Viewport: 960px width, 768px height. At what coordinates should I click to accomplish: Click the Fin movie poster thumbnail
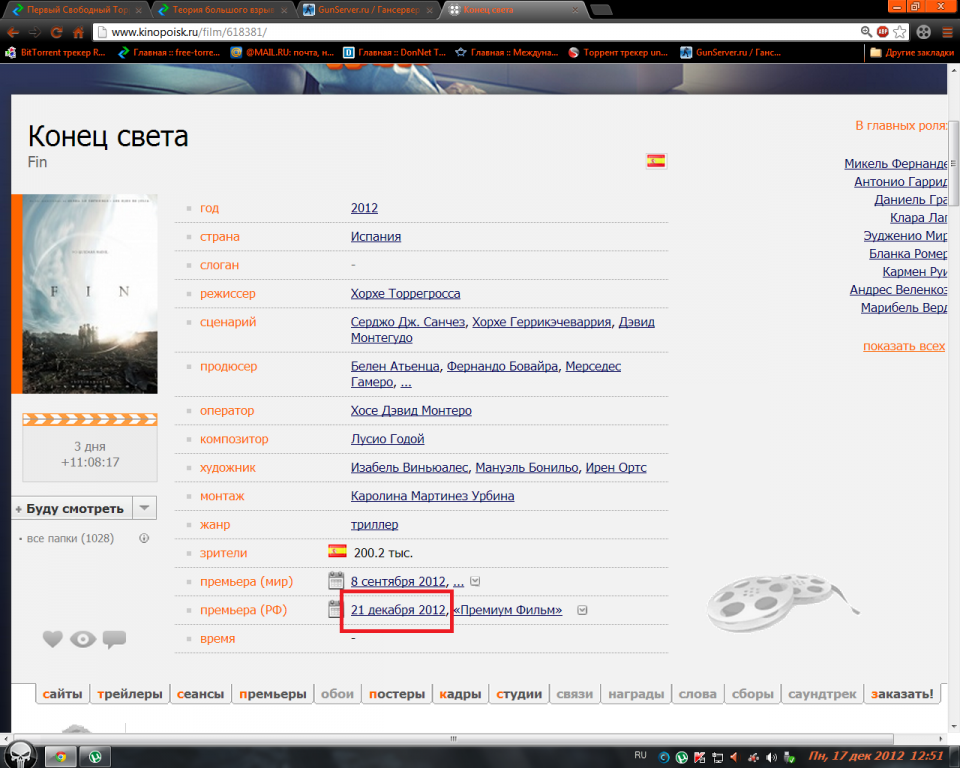pyautogui.click(x=89, y=293)
